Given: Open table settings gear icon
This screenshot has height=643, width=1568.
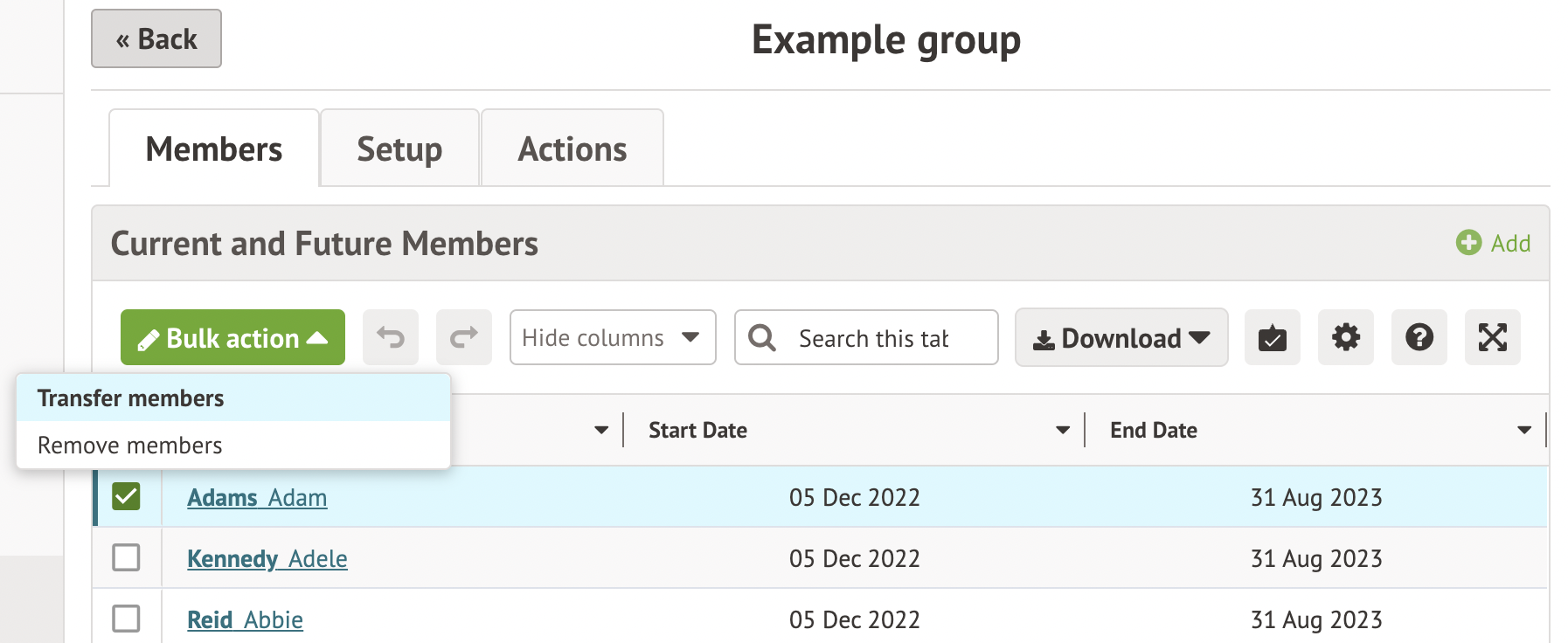Looking at the screenshot, I should (x=1346, y=337).
